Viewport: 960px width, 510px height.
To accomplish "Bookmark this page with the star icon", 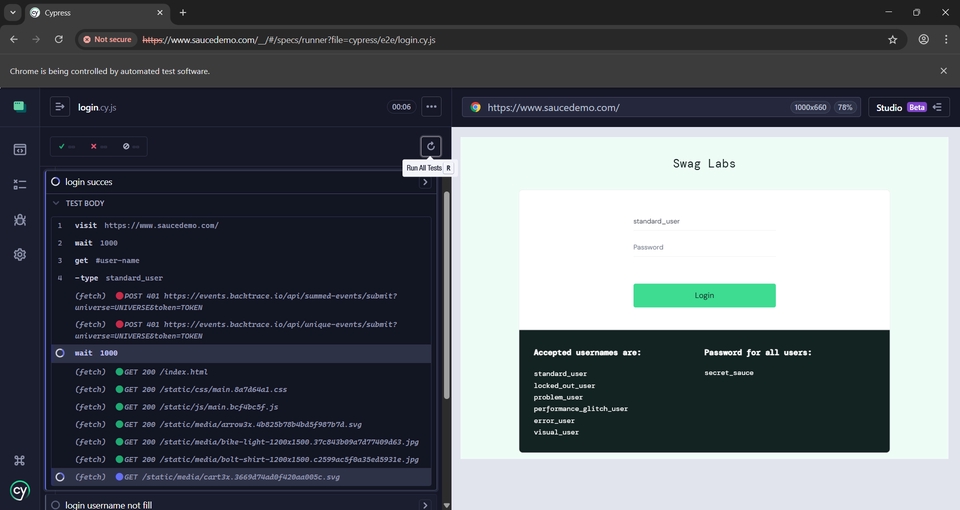I will [892, 40].
